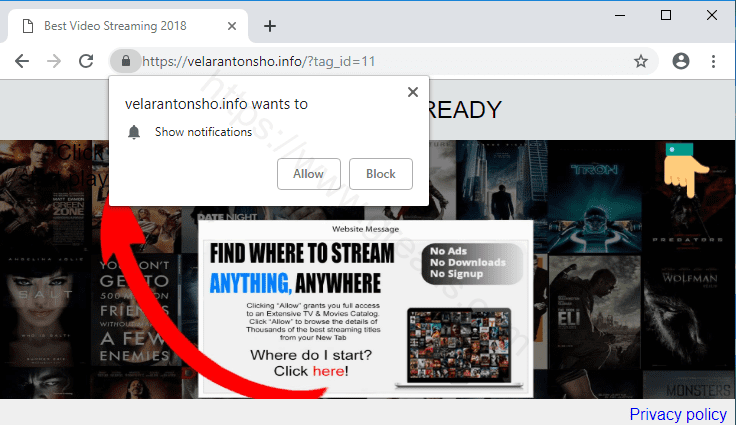Click the laptop image in the ad

(456, 347)
